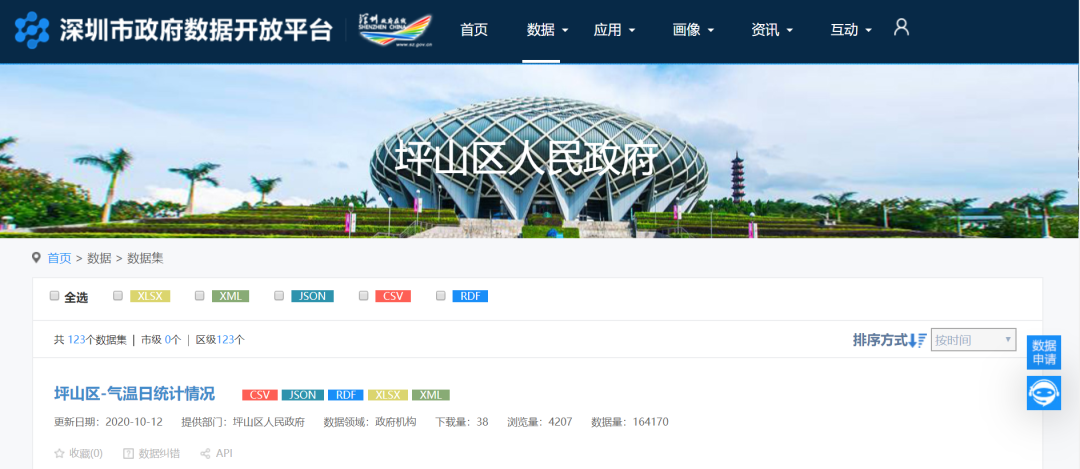Open the 坪山区-气温日统计情况 dataset link
Viewport: 1080px width, 469px height.
point(134,394)
